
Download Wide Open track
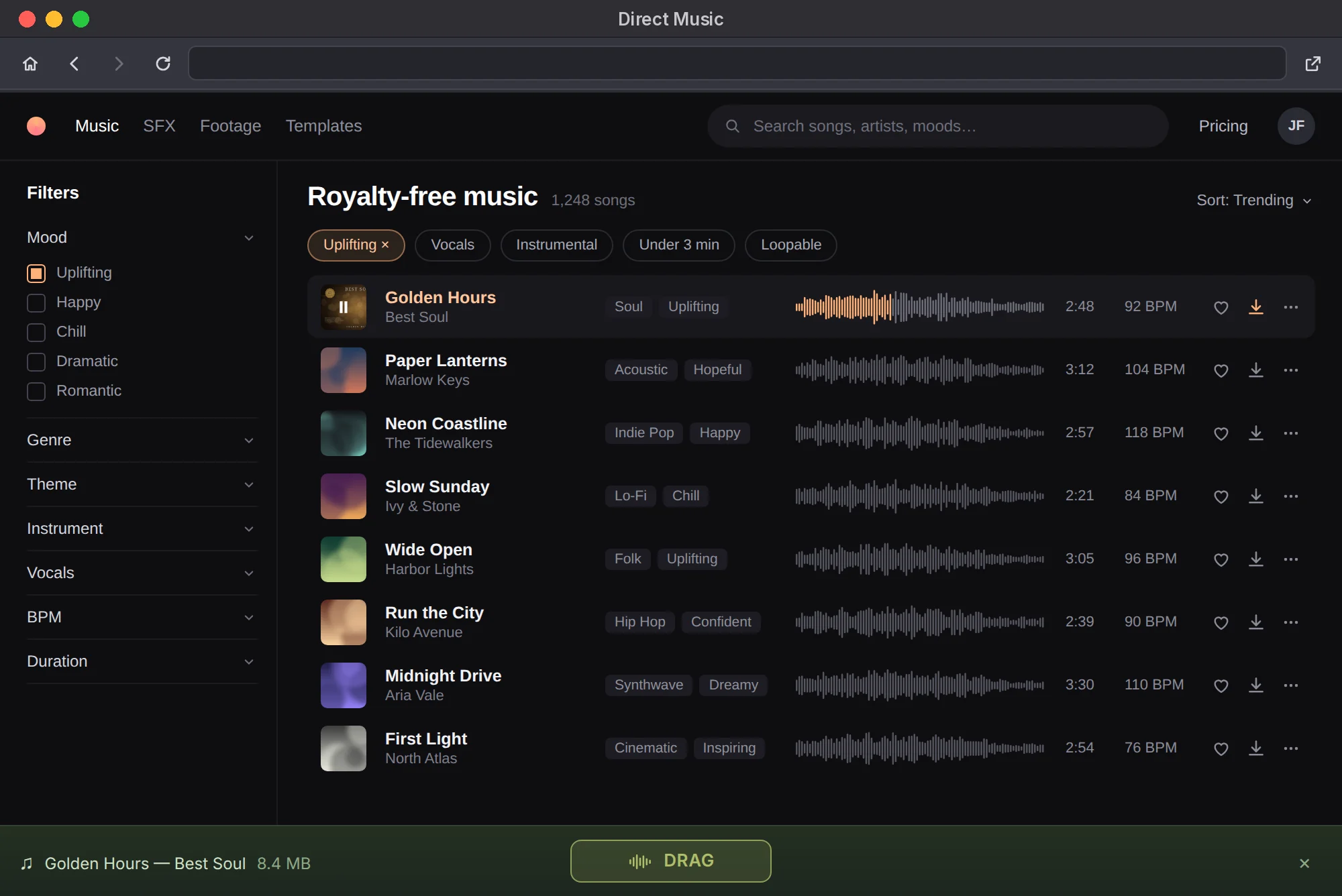click(x=1256, y=559)
